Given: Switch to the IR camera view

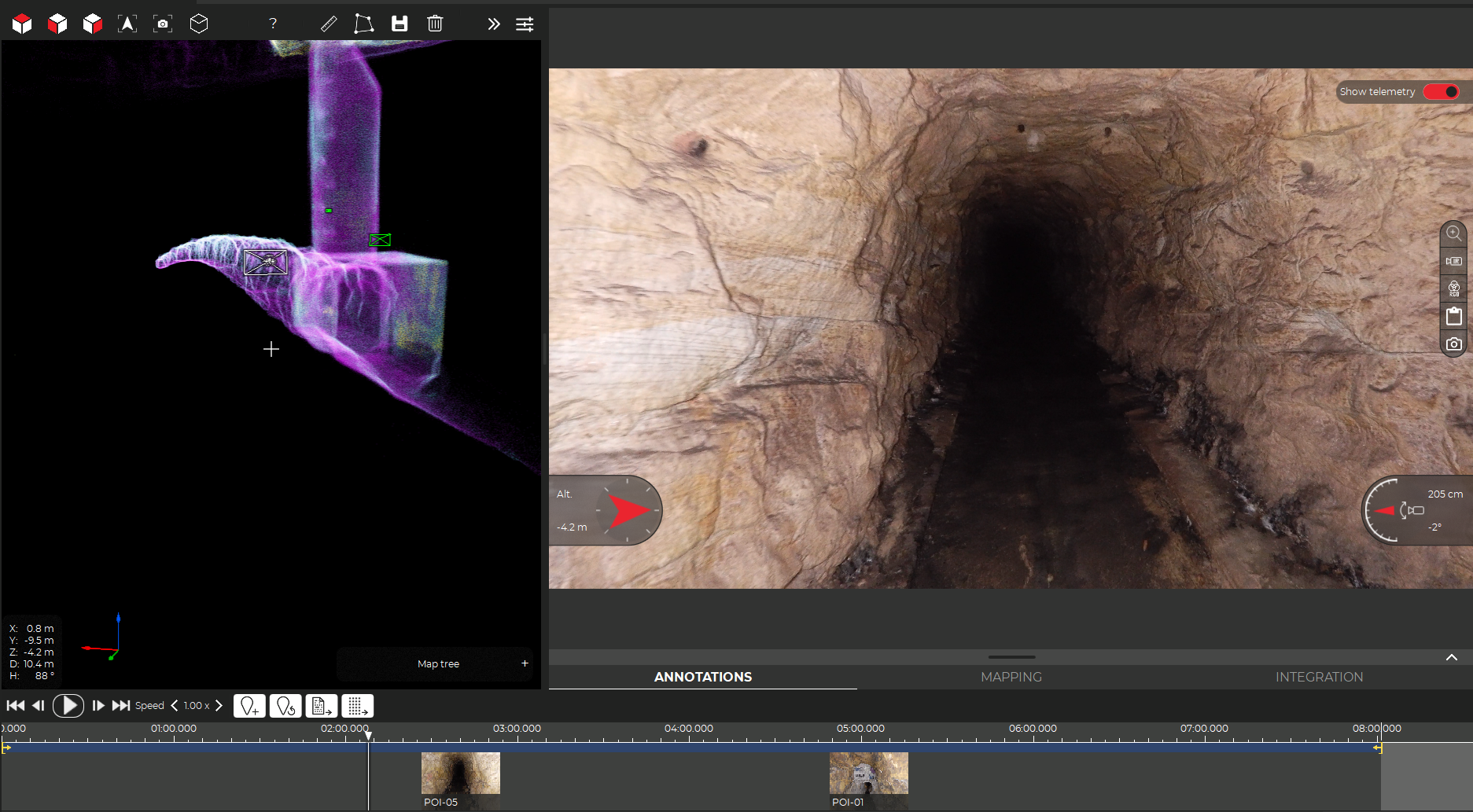Looking at the screenshot, I should [1453, 261].
